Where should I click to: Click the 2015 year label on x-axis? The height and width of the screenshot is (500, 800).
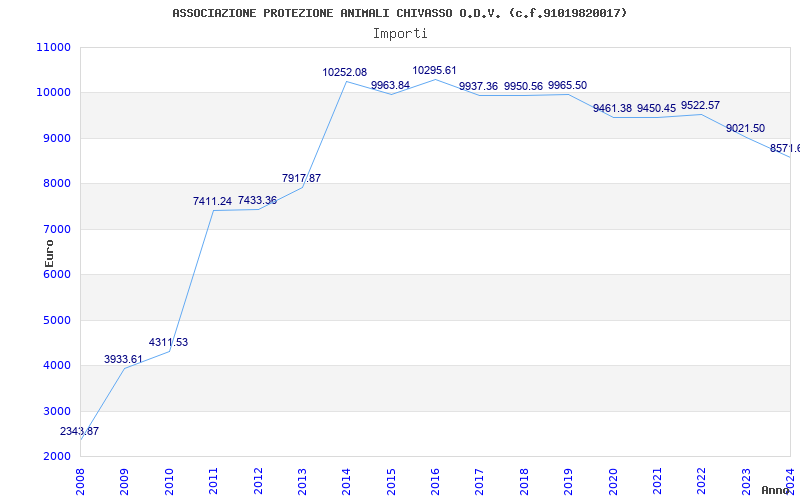[391, 481]
